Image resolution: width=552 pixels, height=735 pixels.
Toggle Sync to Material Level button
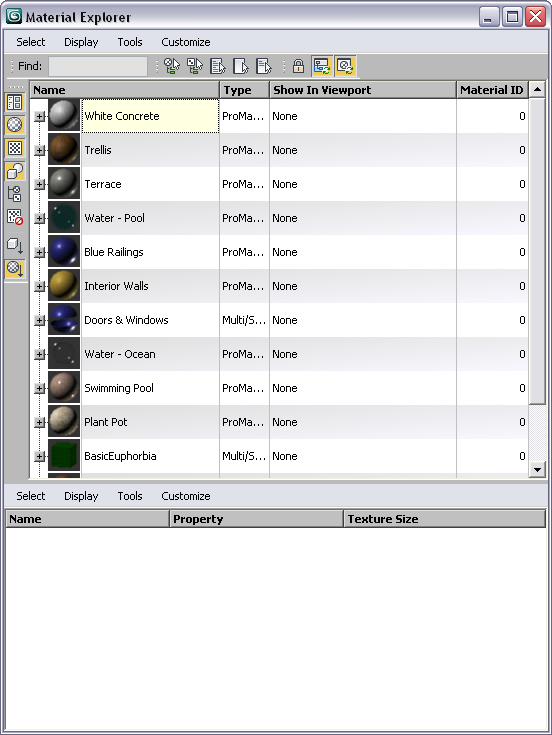(x=345, y=66)
